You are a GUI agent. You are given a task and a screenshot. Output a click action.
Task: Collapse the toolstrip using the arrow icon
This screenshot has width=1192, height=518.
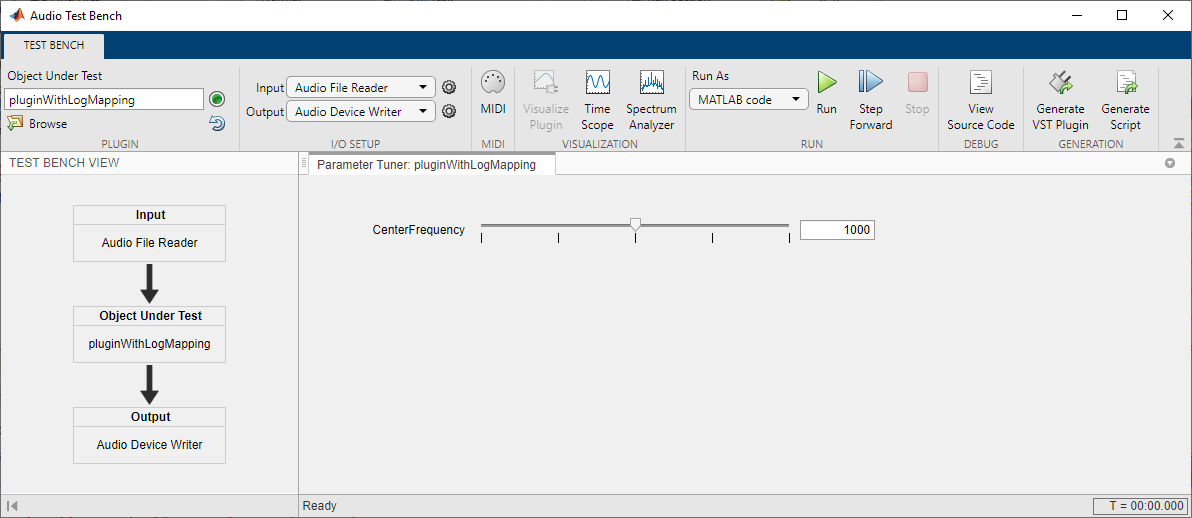tap(1178, 143)
